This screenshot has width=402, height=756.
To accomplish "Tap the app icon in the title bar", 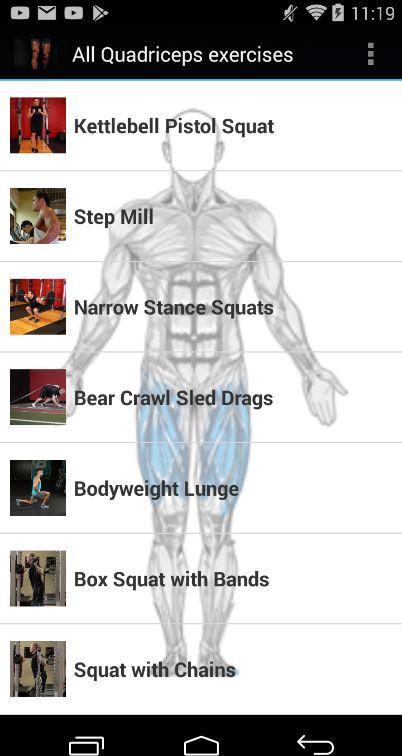I will [x=33, y=54].
